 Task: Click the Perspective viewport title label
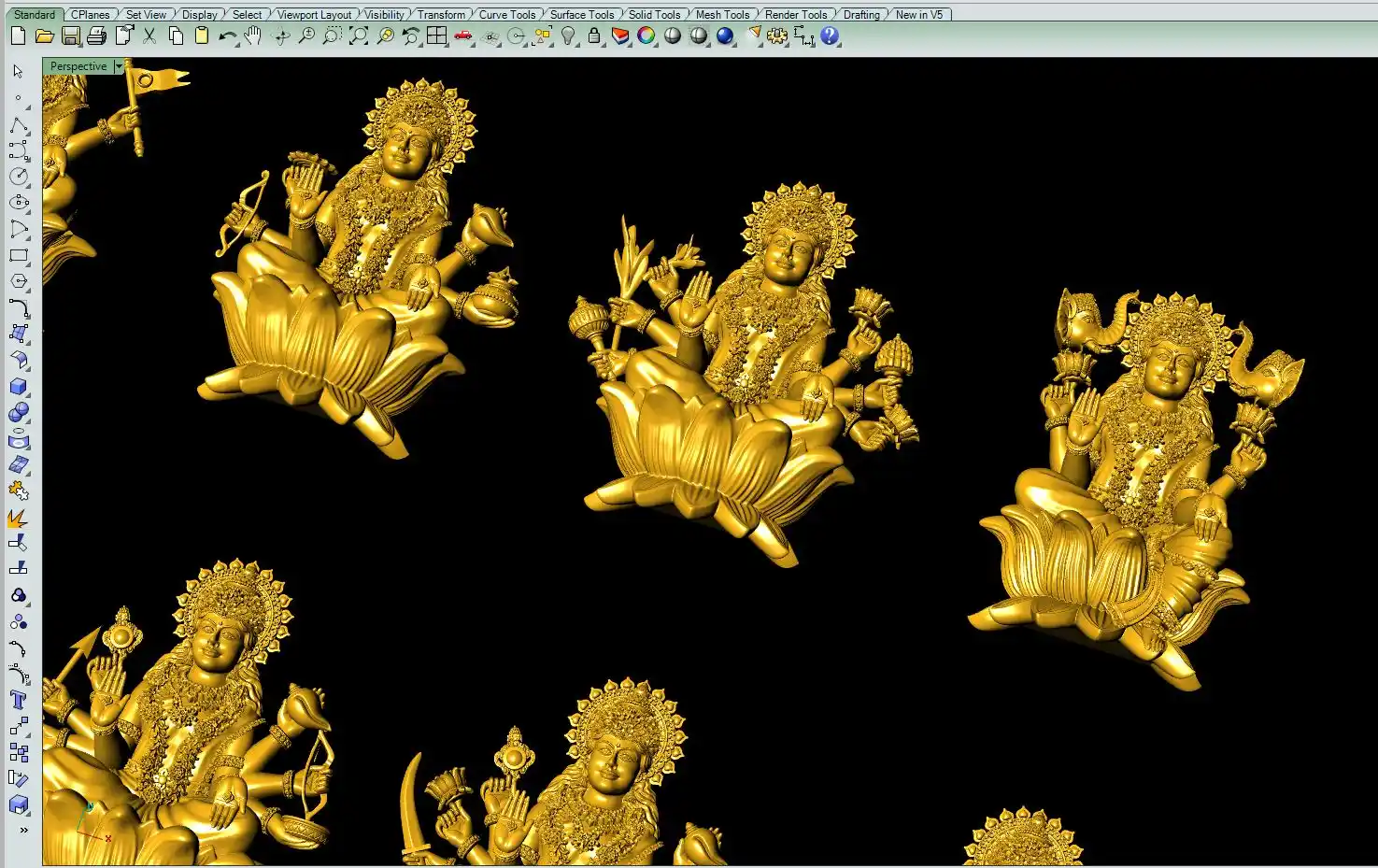click(x=78, y=66)
